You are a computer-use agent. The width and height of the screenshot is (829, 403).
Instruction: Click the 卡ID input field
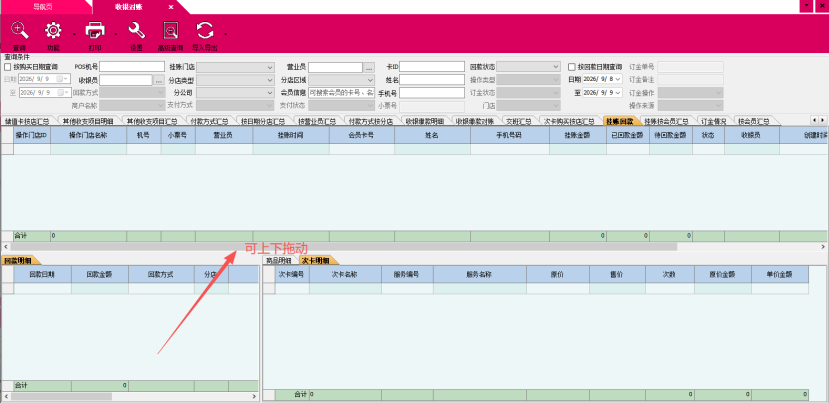coord(431,67)
